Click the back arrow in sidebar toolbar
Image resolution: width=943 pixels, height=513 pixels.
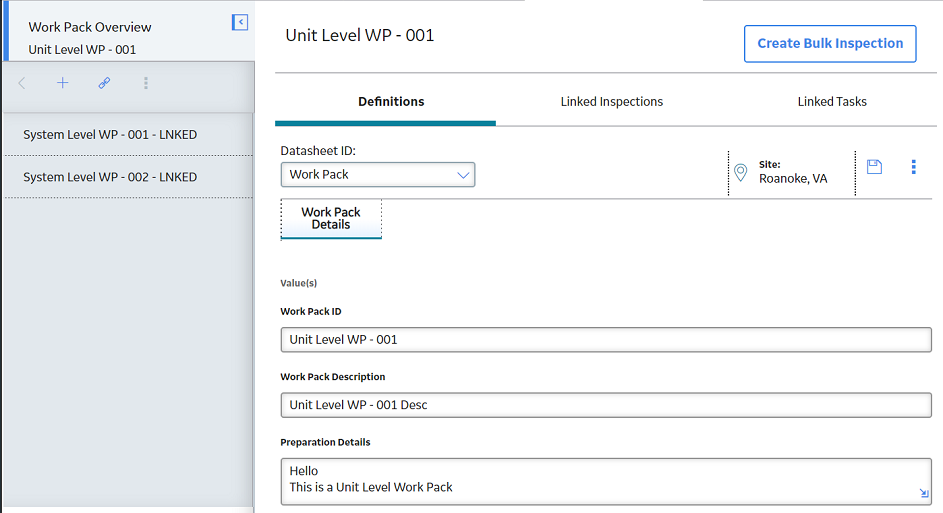coord(22,83)
